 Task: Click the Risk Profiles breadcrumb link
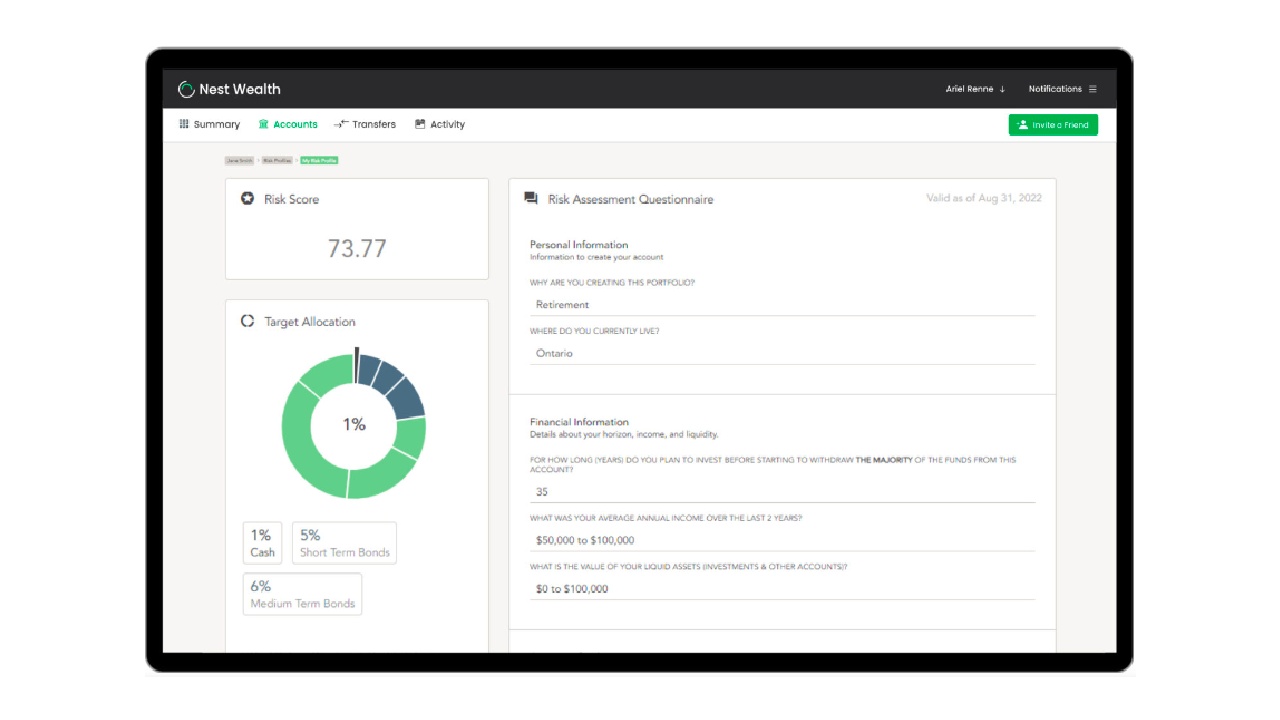[277, 160]
